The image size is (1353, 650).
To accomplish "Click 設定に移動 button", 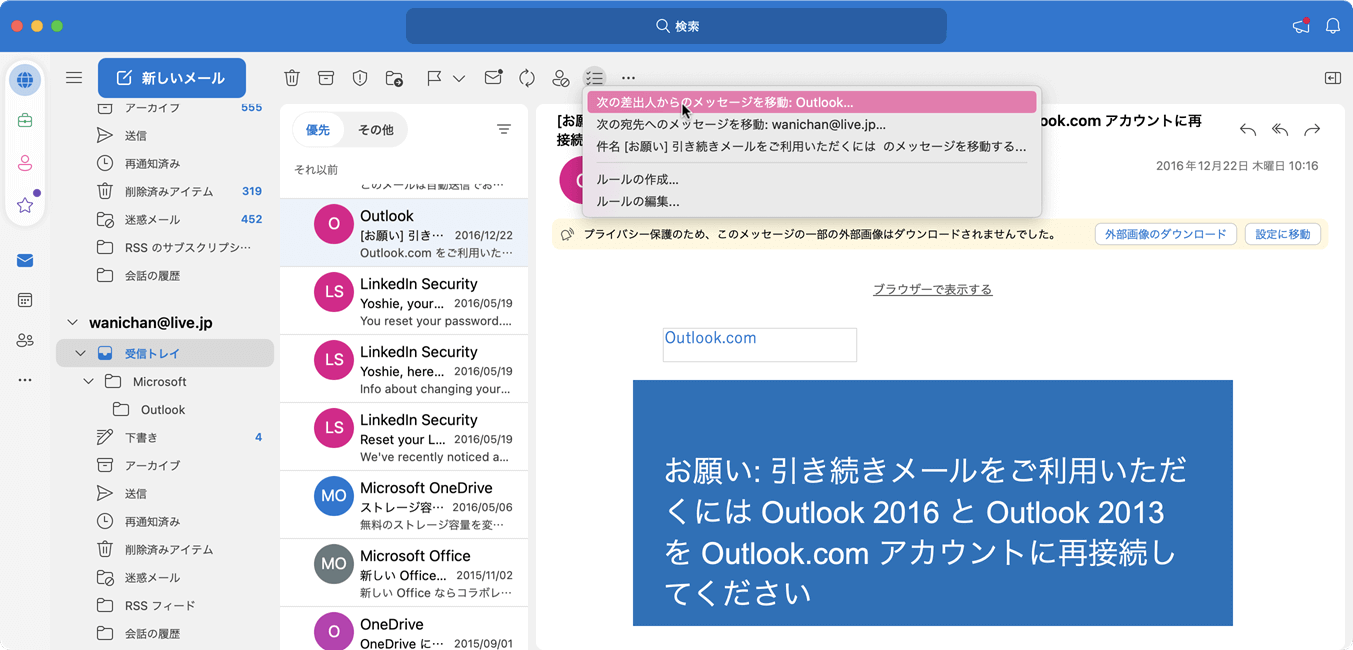I will coord(1283,234).
